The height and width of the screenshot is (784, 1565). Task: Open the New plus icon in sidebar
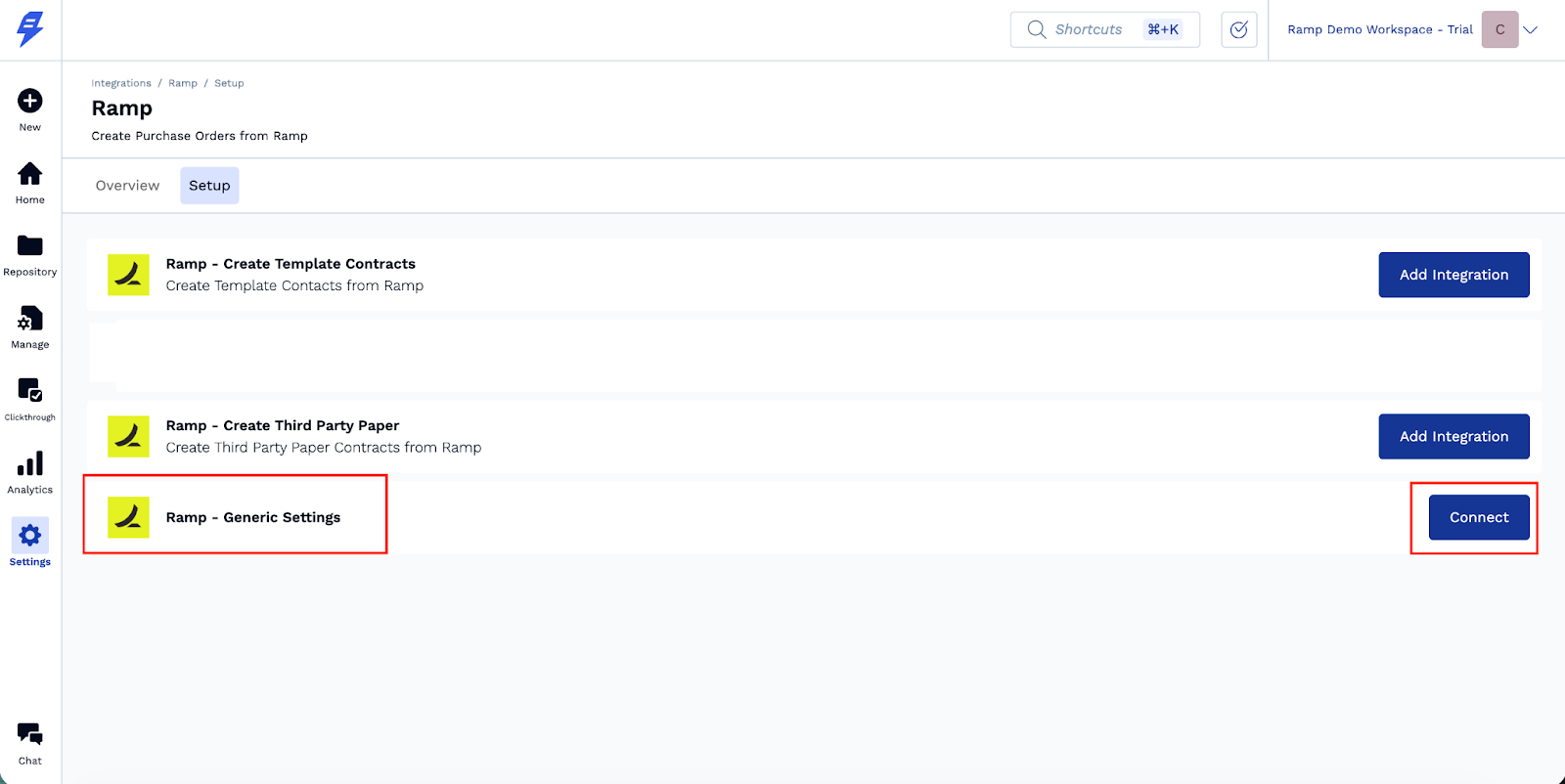30,101
